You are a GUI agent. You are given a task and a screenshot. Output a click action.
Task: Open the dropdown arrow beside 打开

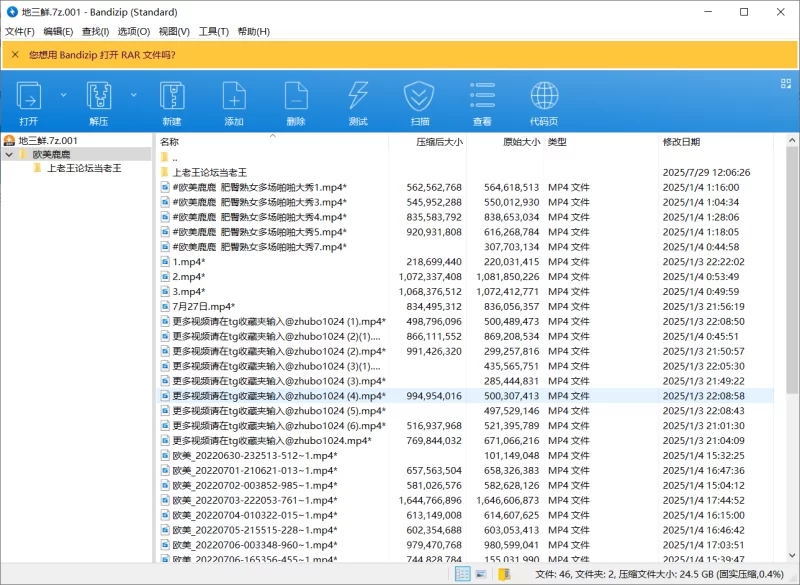click(x=63, y=95)
